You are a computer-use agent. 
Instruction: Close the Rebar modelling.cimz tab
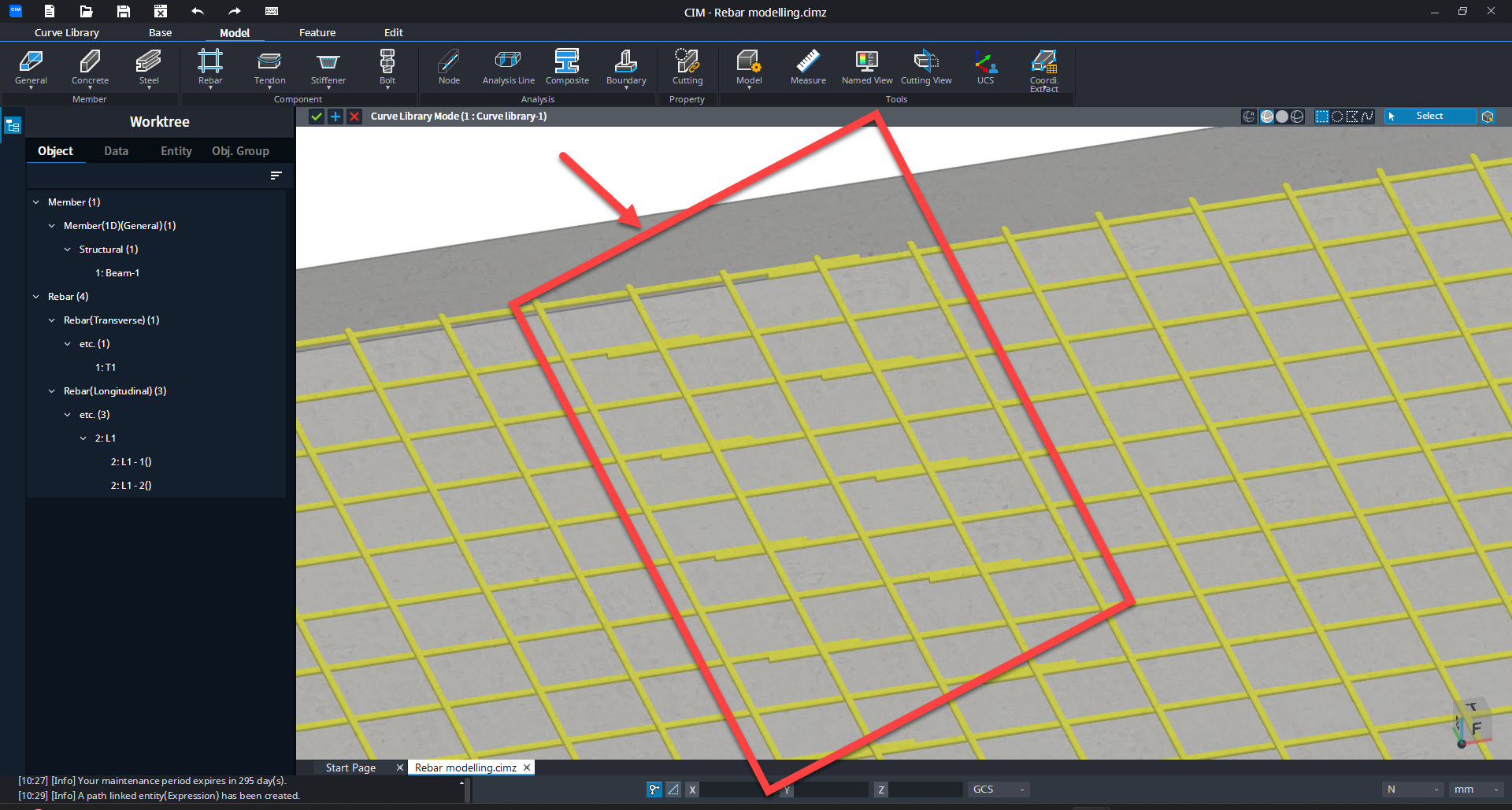(527, 767)
